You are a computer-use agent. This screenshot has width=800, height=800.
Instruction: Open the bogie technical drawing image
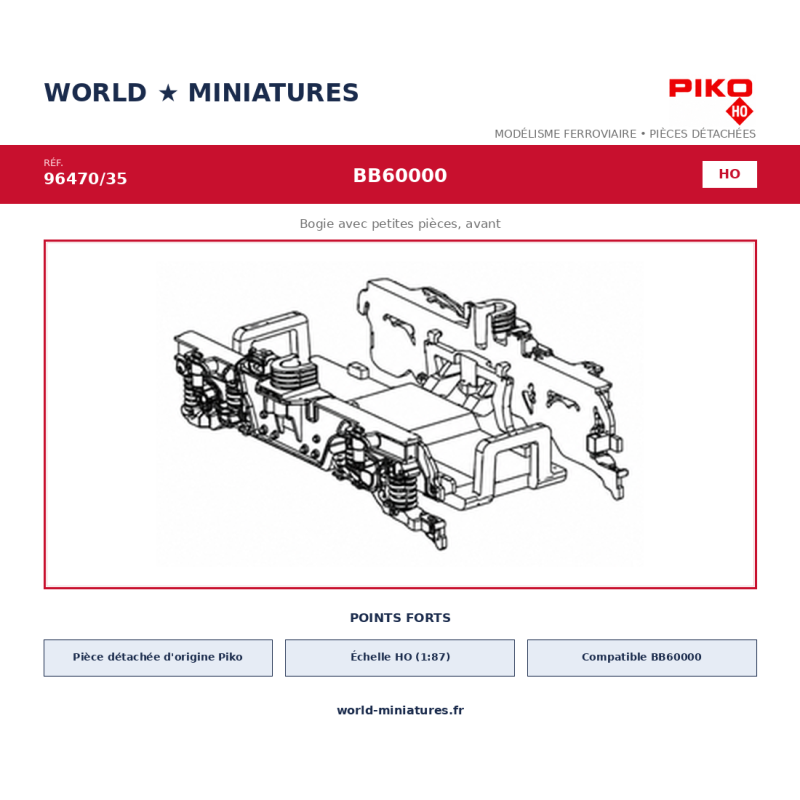click(400, 414)
